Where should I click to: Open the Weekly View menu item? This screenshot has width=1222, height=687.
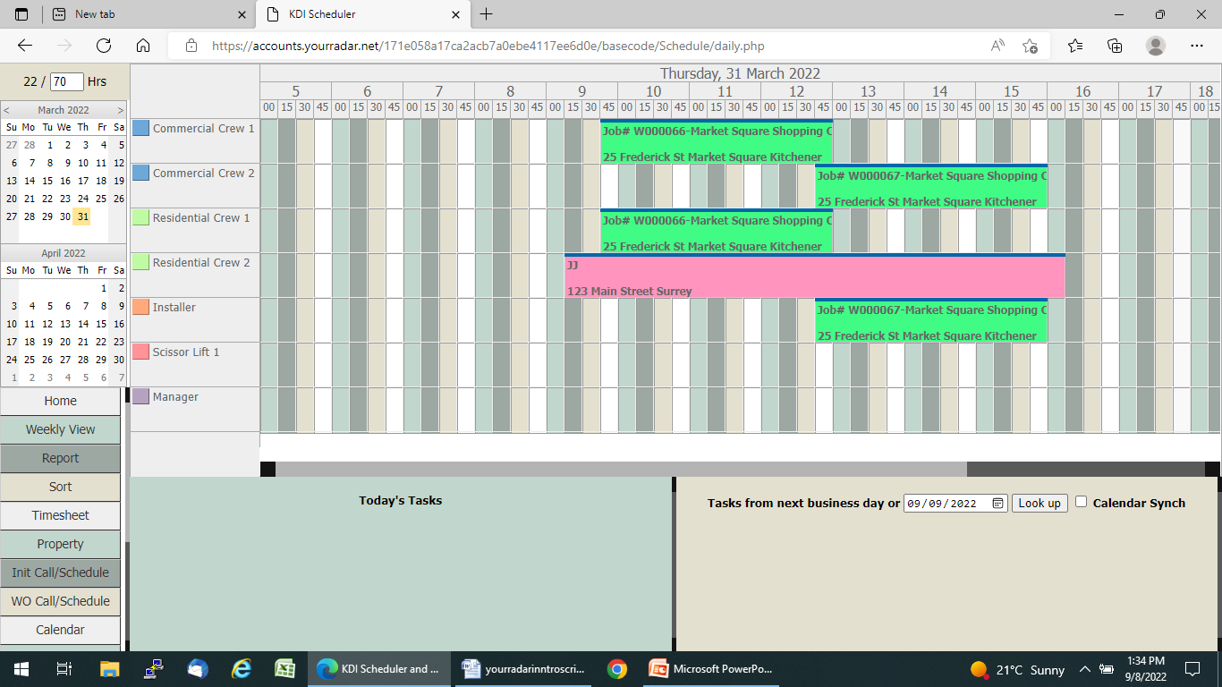pos(60,430)
